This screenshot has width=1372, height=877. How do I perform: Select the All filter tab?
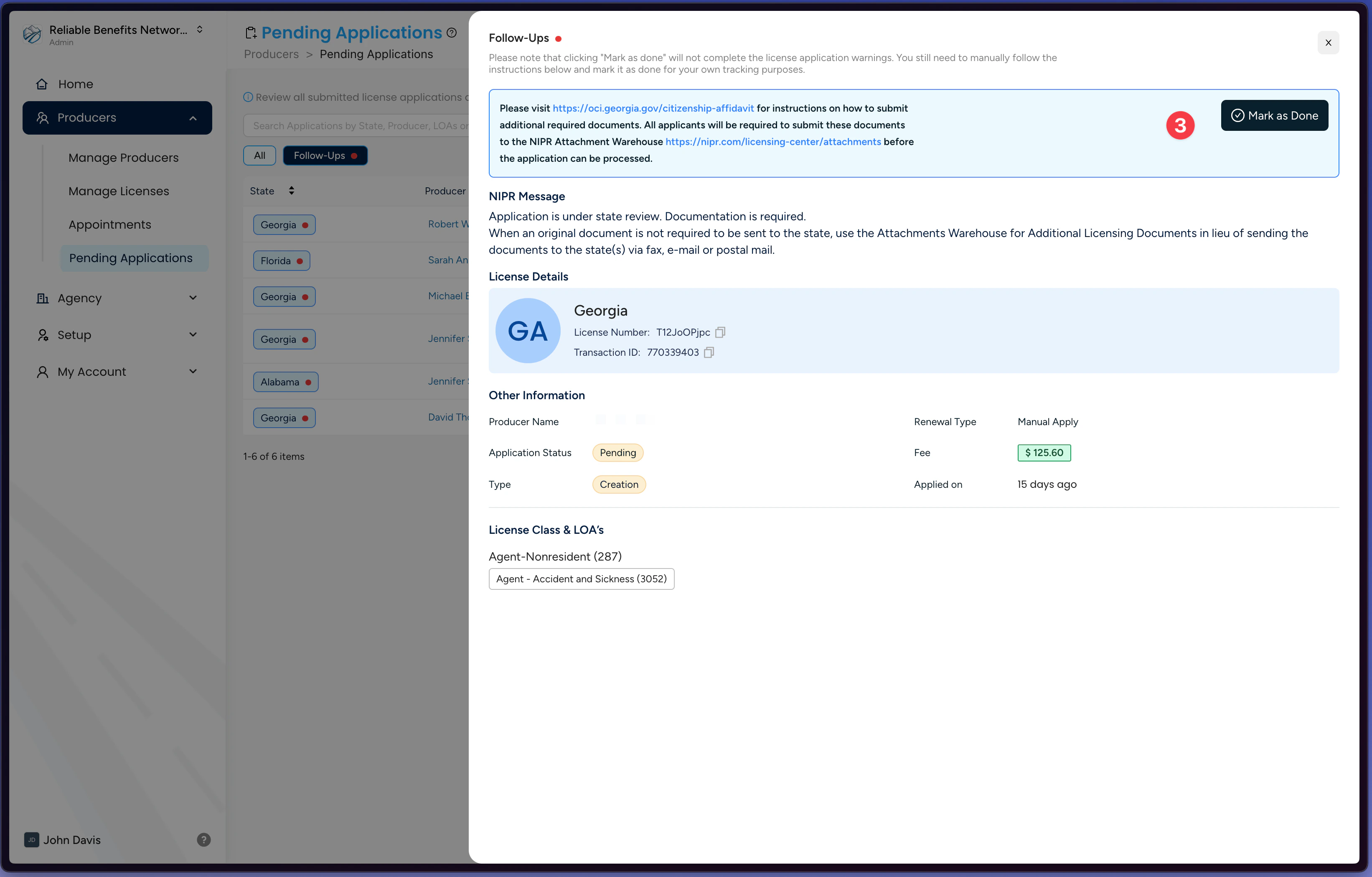pyautogui.click(x=259, y=156)
